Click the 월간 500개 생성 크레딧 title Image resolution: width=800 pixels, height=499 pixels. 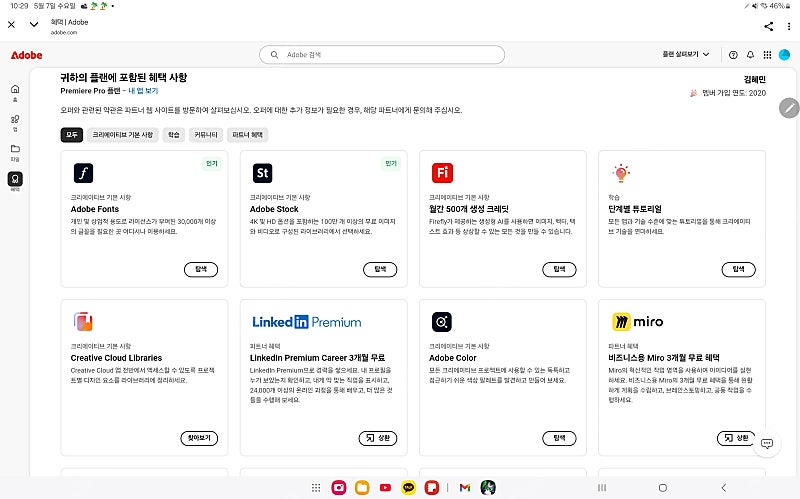coord(468,209)
